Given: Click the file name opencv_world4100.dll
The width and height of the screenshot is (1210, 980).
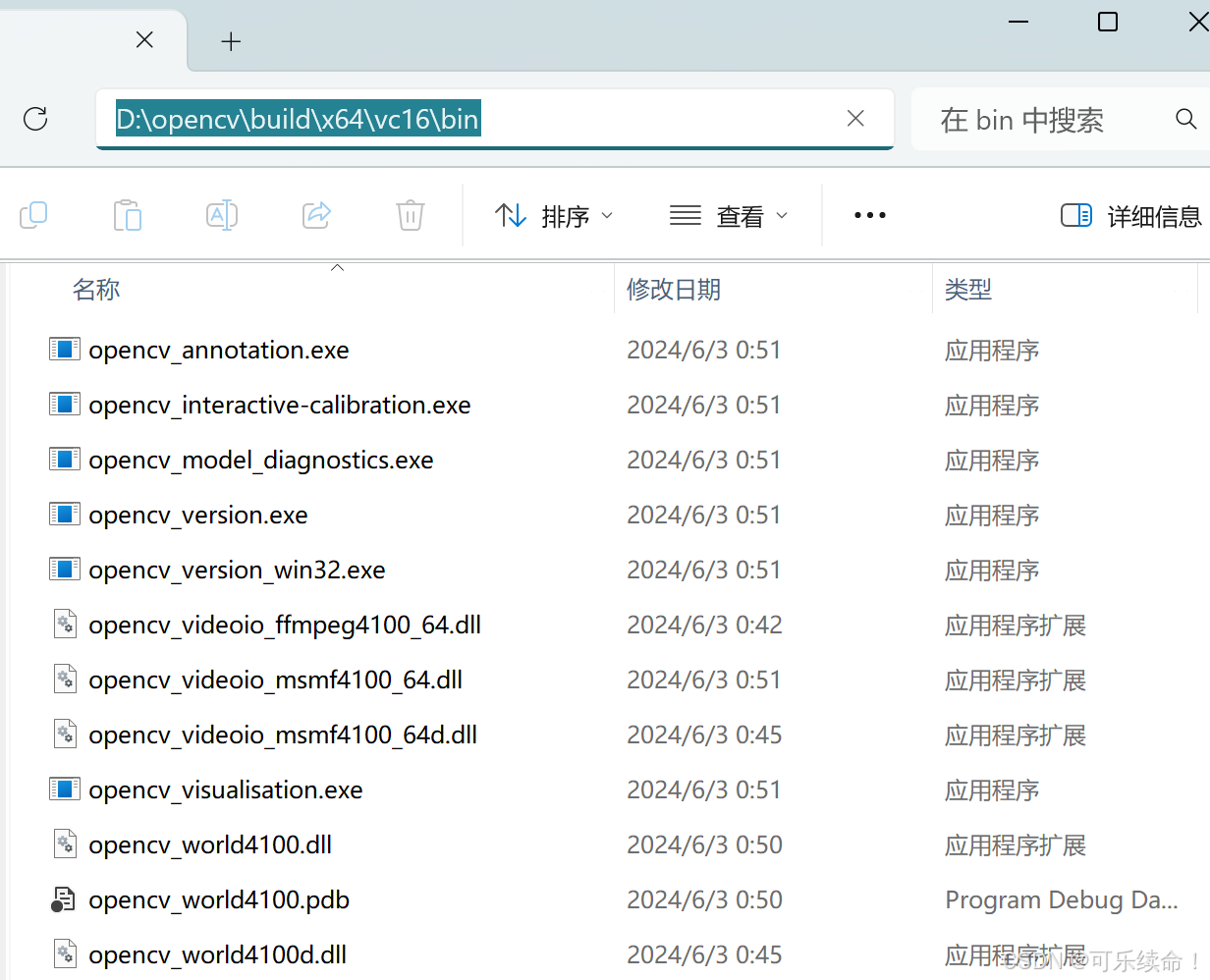Looking at the screenshot, I should click(x=210, y=845).
